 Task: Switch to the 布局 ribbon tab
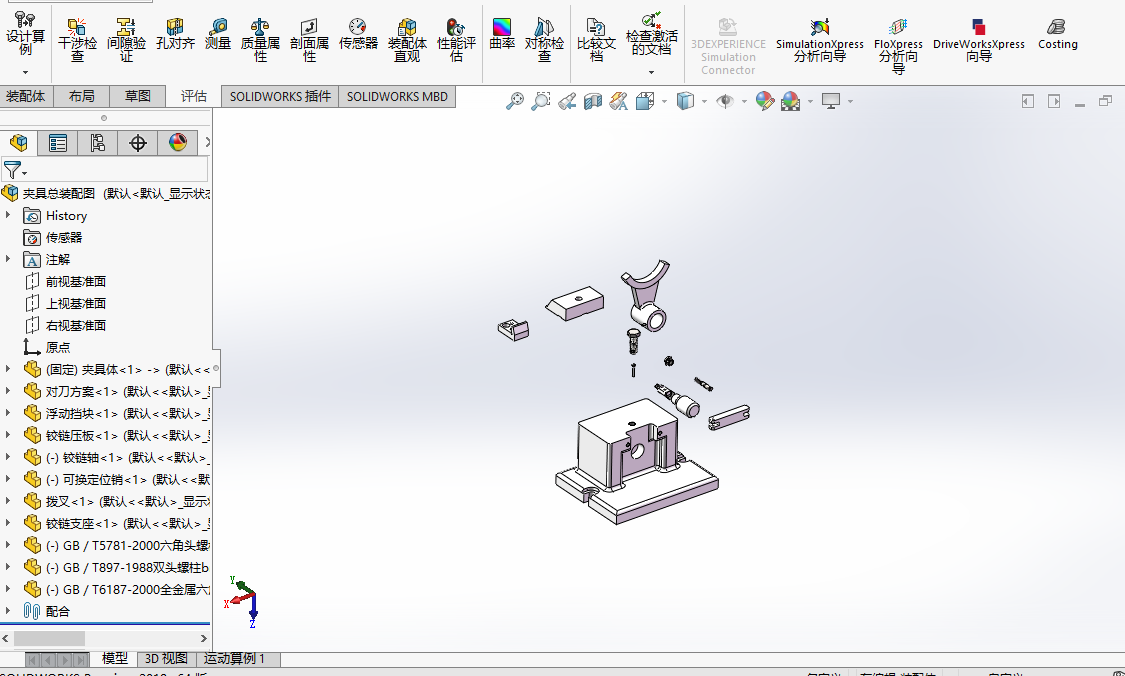(x=81, y=96)
